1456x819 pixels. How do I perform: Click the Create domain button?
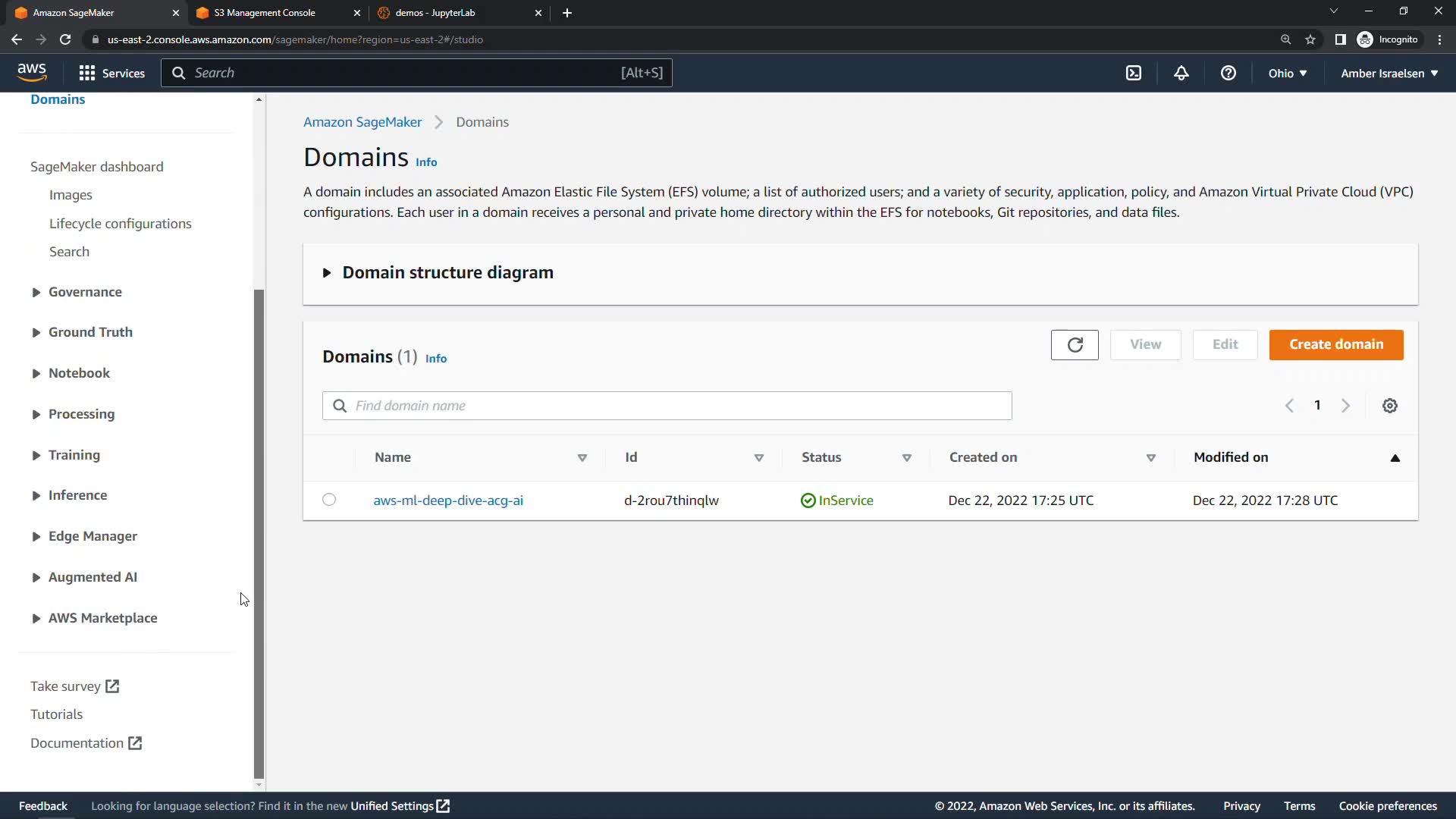point(1336,345)
